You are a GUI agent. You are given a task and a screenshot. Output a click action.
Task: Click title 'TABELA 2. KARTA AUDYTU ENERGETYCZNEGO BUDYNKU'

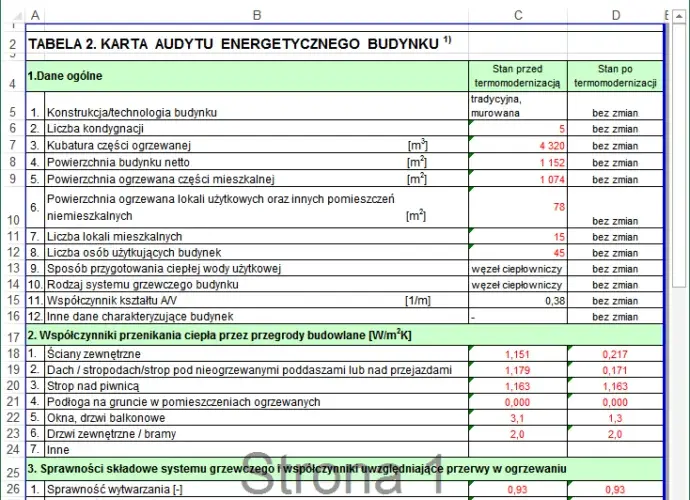coord(234,44)
